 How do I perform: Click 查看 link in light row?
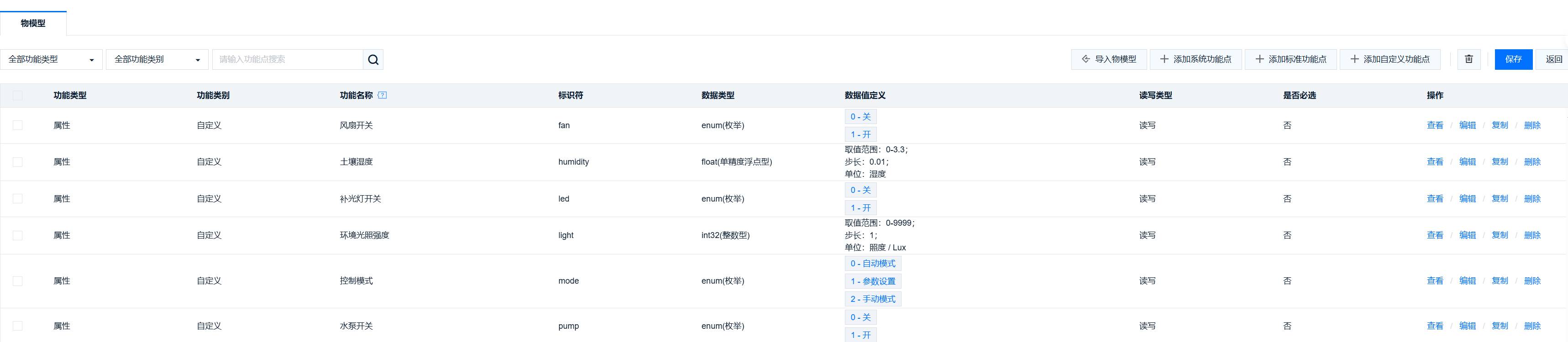click(1435, 235)
